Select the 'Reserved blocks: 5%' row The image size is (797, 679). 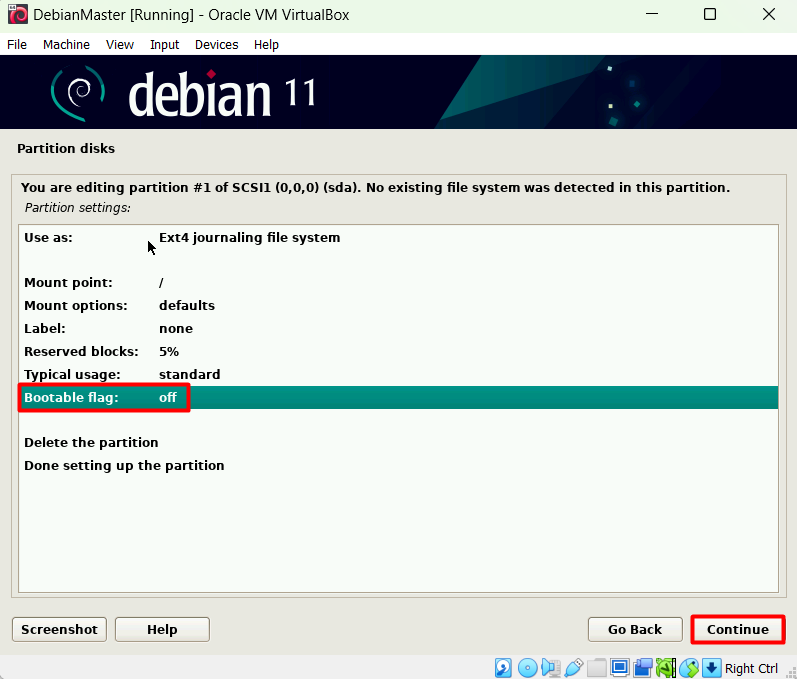[398, 351]
